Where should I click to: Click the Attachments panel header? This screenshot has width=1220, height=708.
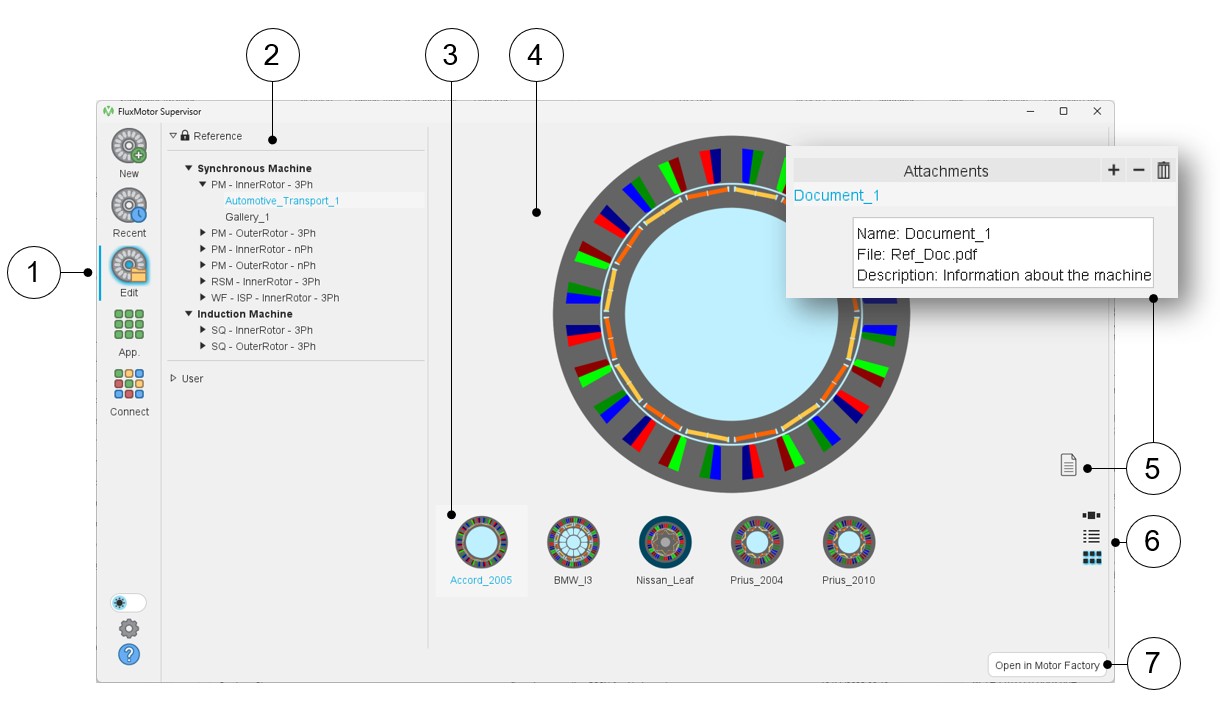(946, 171)
